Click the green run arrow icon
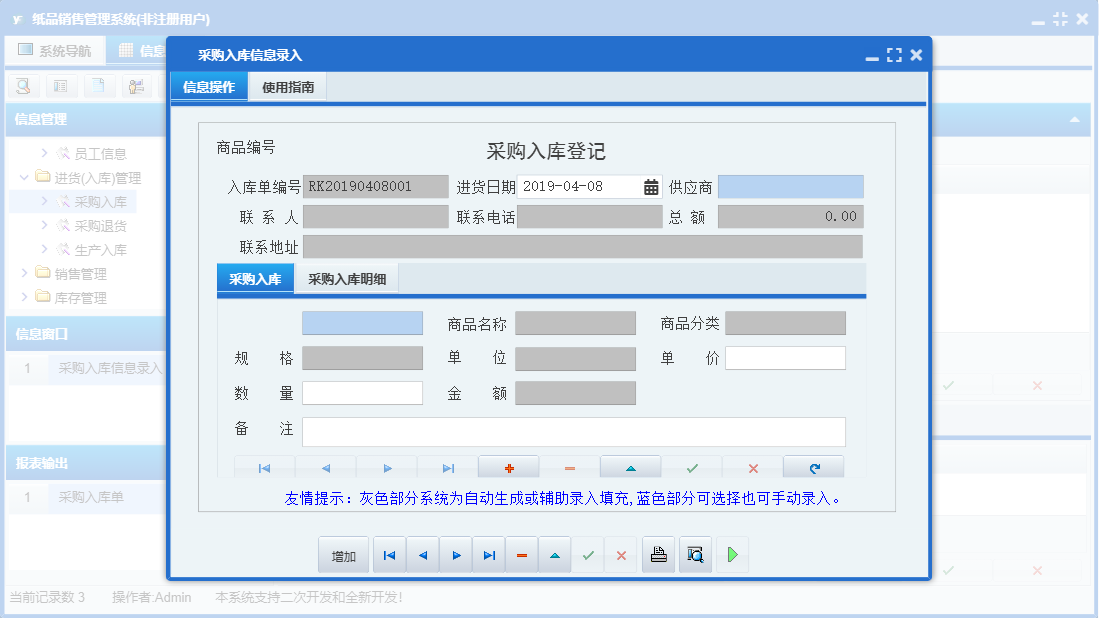This screenshot has width=1099, height=618. 731,555
